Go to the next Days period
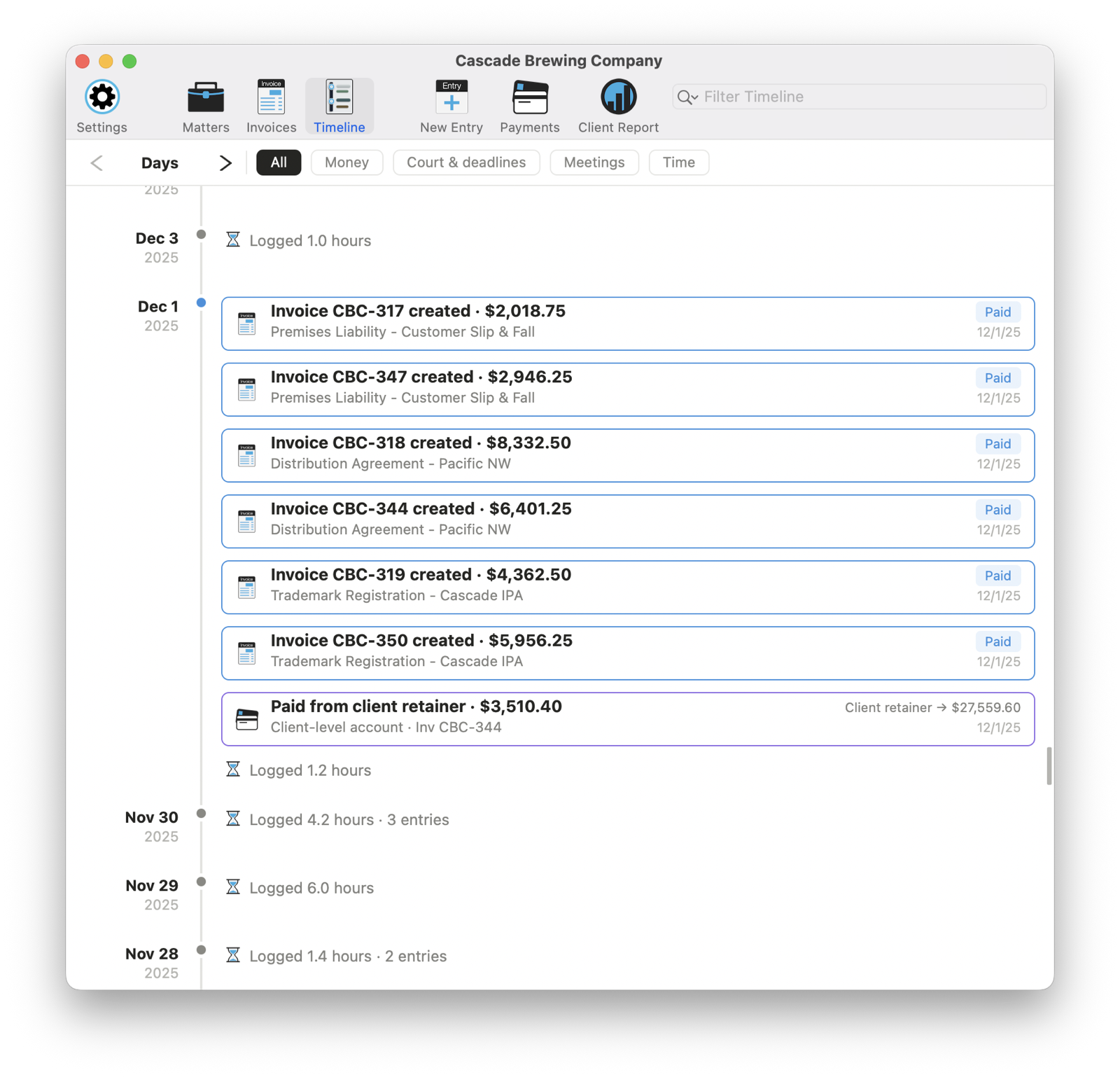The width and height of the screenshot is (1120, 1077). [225, 163]
